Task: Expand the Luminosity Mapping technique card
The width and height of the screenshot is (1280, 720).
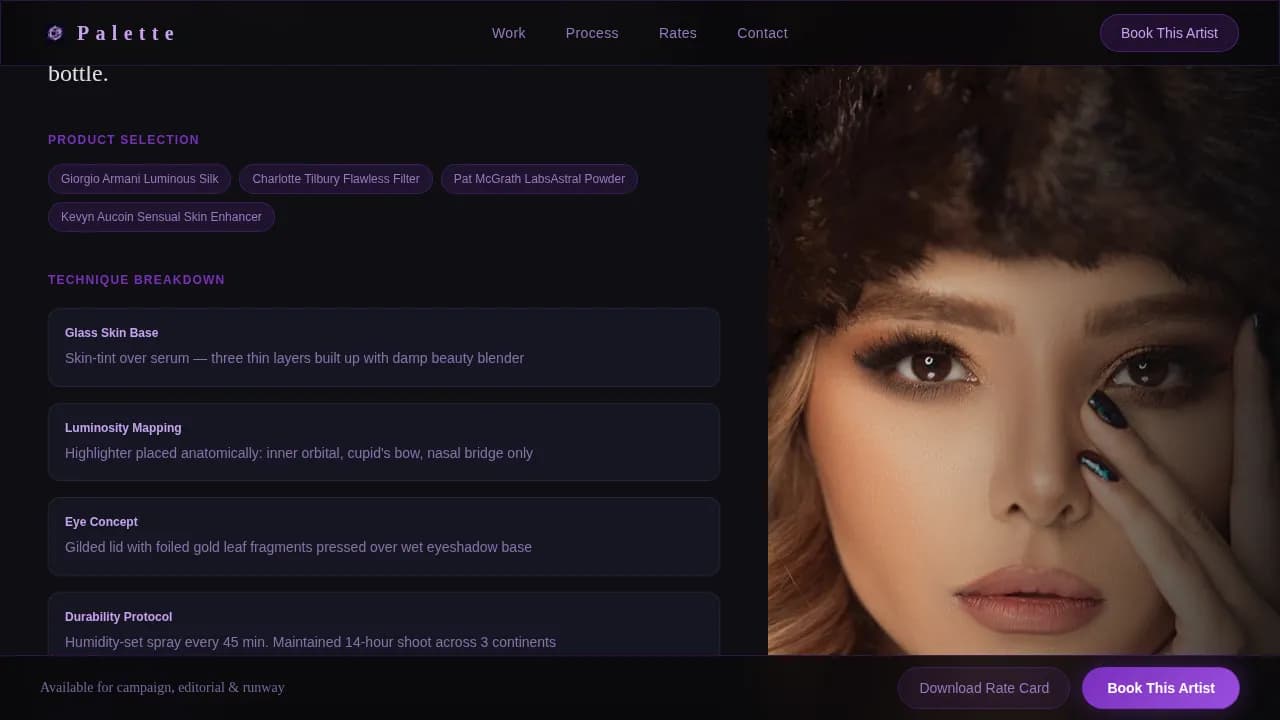Action: tap(384, 441)
